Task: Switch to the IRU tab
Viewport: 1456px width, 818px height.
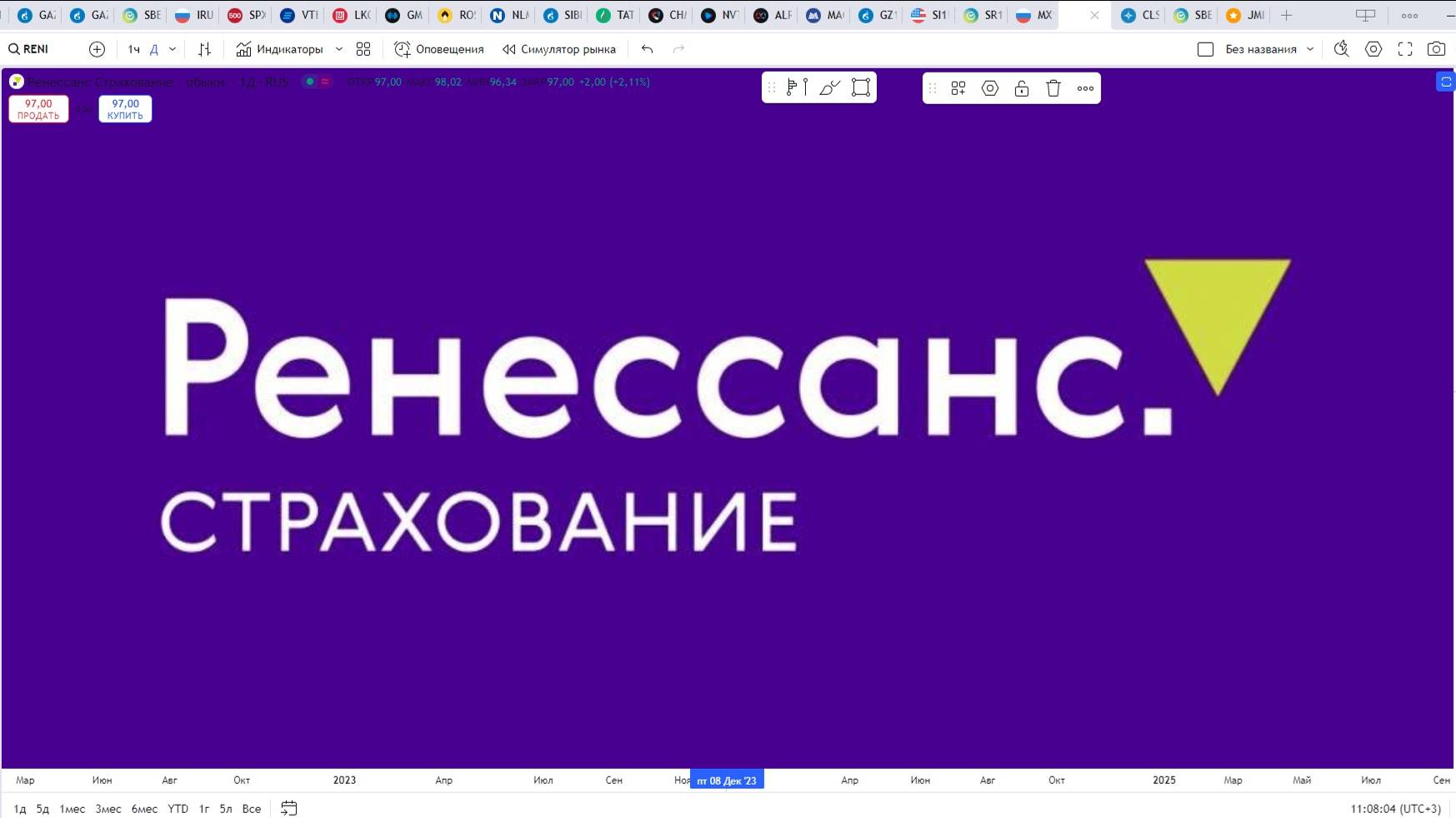Action: [x=194, y=15]
